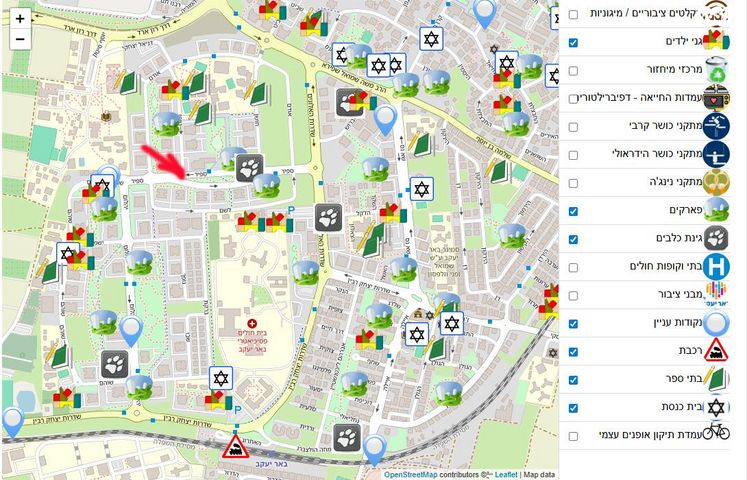747x480 pixels.
Task: Click the dog park marker left of the P sign
Action: [328, 216]
